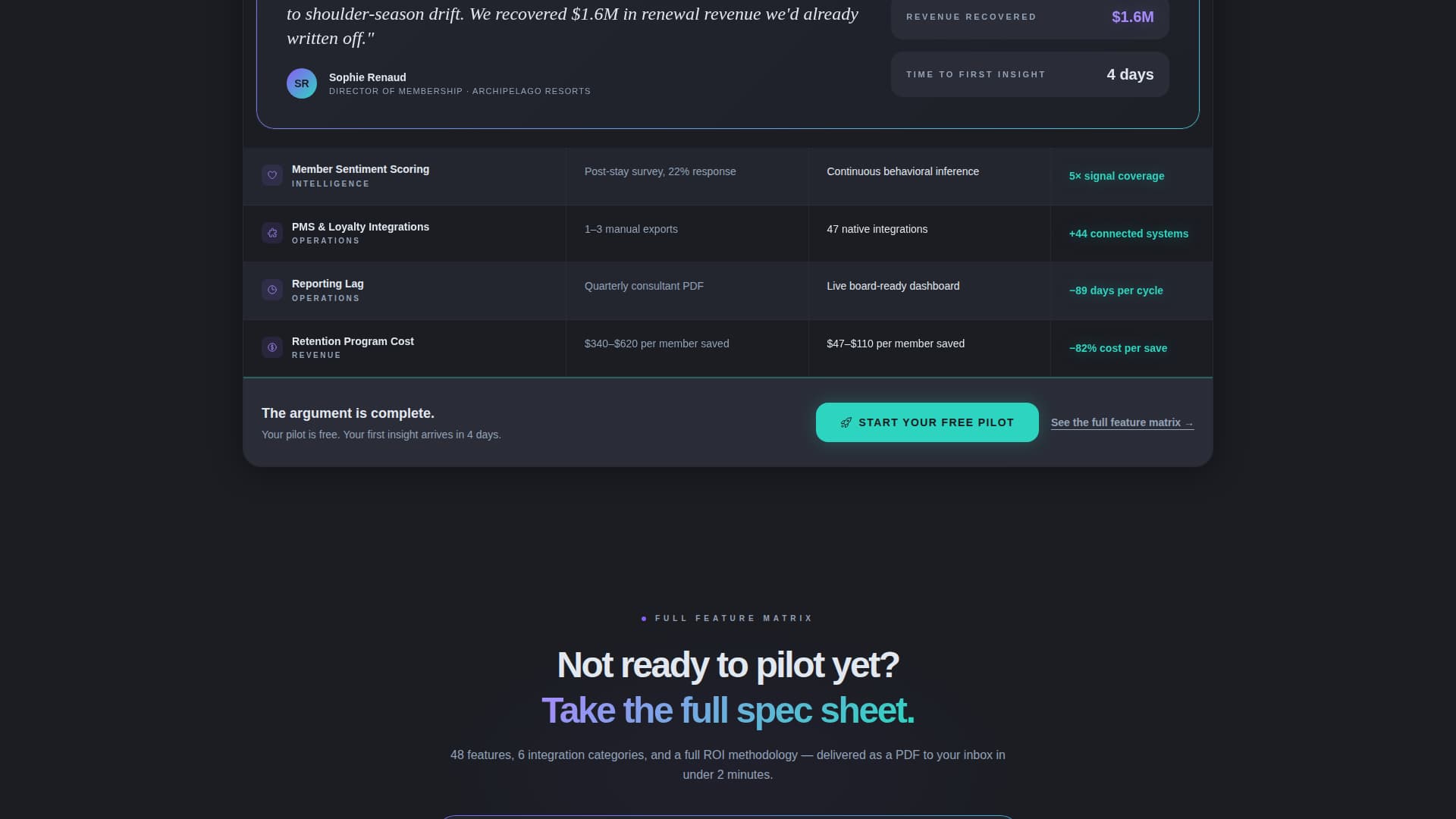
Task: Click the Retention Program Cost row title
Action: click(x=353, y=341)
